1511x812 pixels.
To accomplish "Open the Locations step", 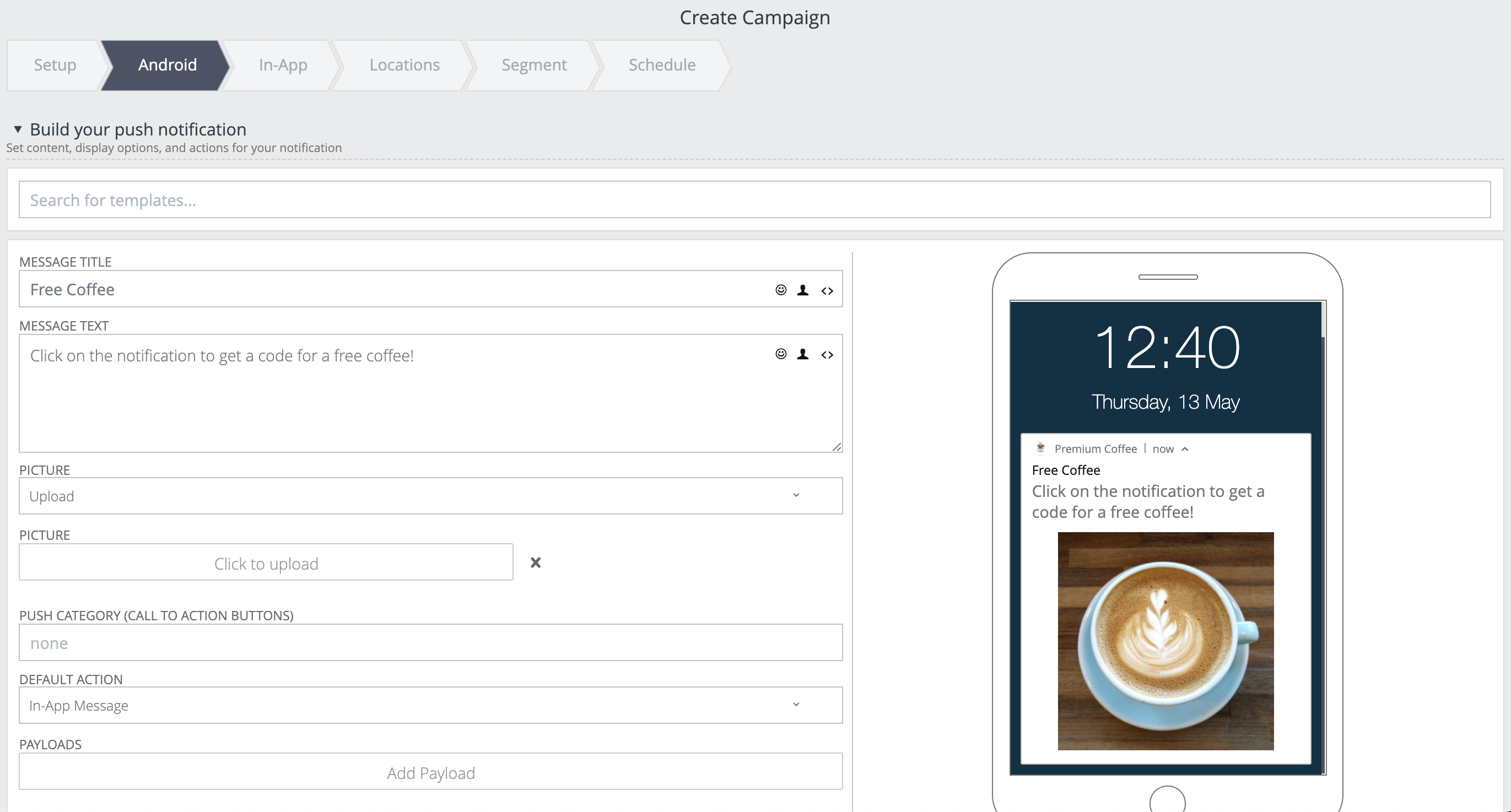I will [404, 64].
